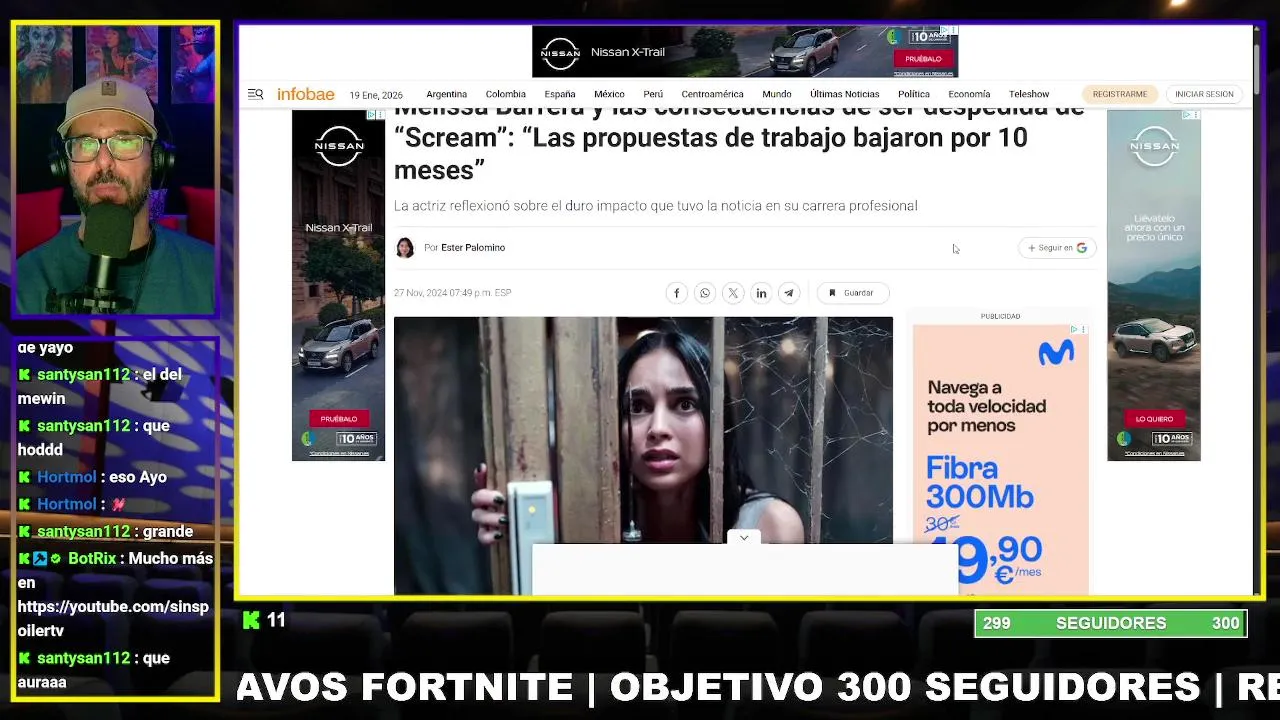Click the SEGUIDORES progress bar
The image size is (1280, 720).
(x=1111, y=623)
